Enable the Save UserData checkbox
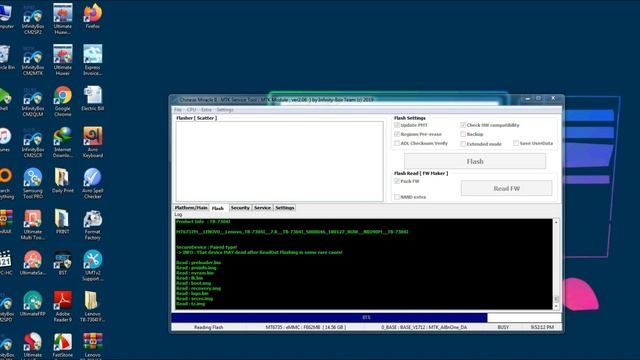The height and width of the screenshot is (360, 640). [x=516, y=143]
